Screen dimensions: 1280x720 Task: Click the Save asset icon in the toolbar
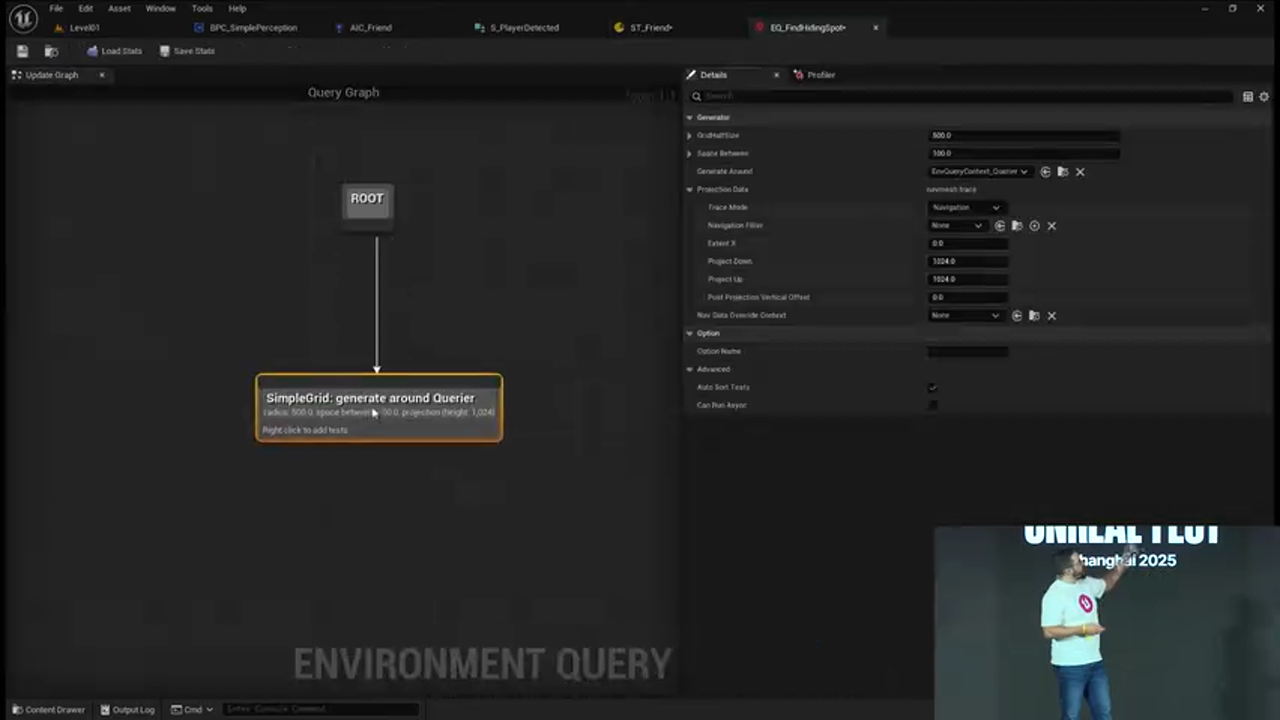pos(21,51)
